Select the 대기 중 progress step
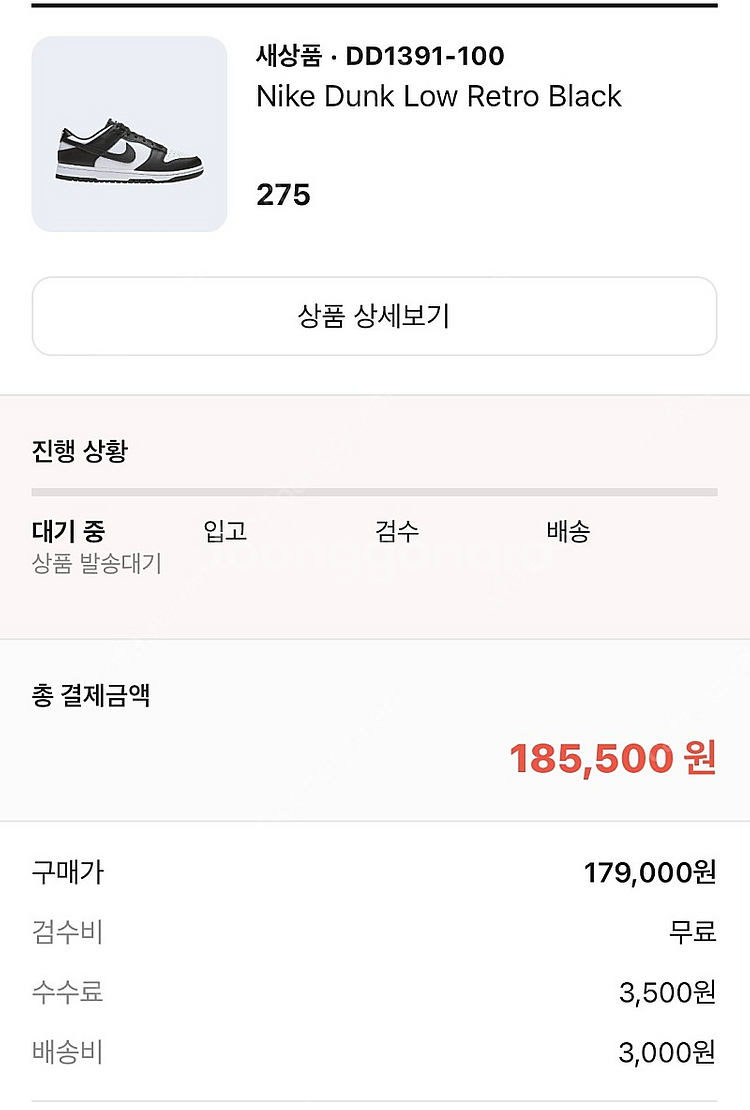The width and height of the screenshot is (750, 1110). (x=68, y=530)
